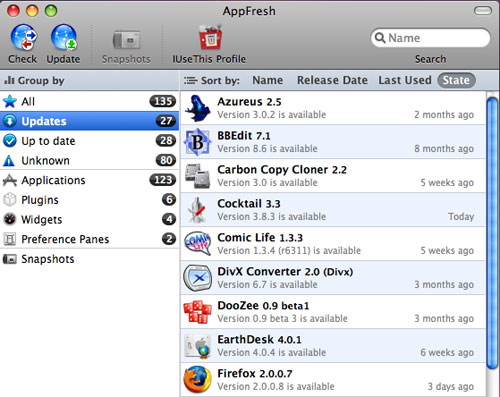Click the bar chart Group by icon

coord(9,80)
